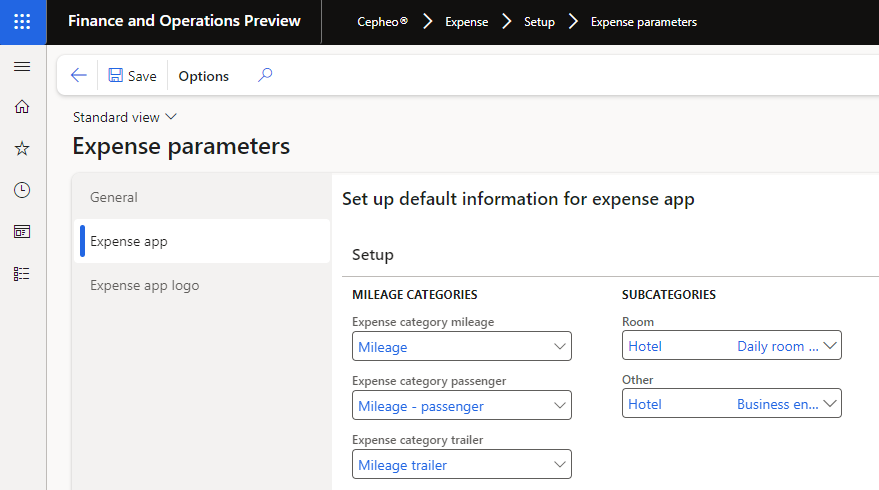The height and width of the screenshot is (490, 879).
Task: Show Recent items clock icon
Action: pyautogui.click(x=22, y=190)
